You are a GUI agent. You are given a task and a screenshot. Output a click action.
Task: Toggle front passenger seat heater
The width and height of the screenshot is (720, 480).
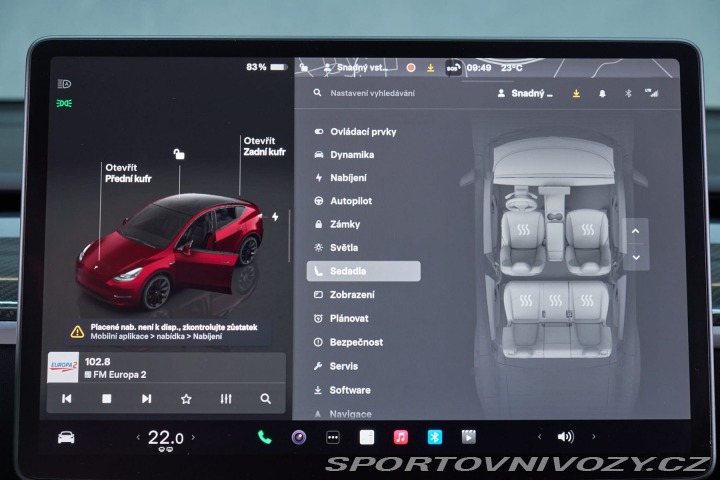(x=587, y=229)
